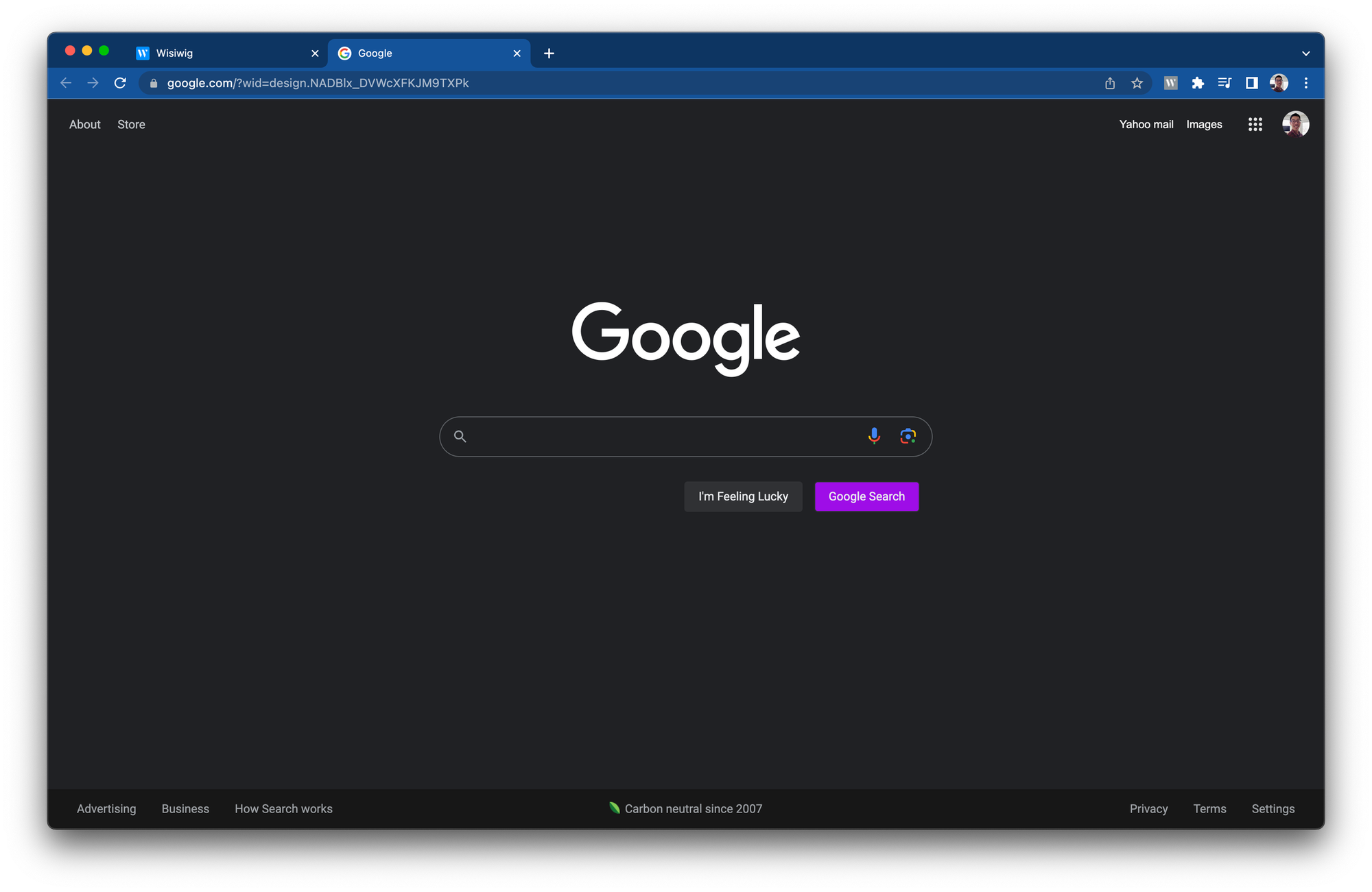Open a new tab
This screenshot has height=892, width=1372.
(549, 53)
